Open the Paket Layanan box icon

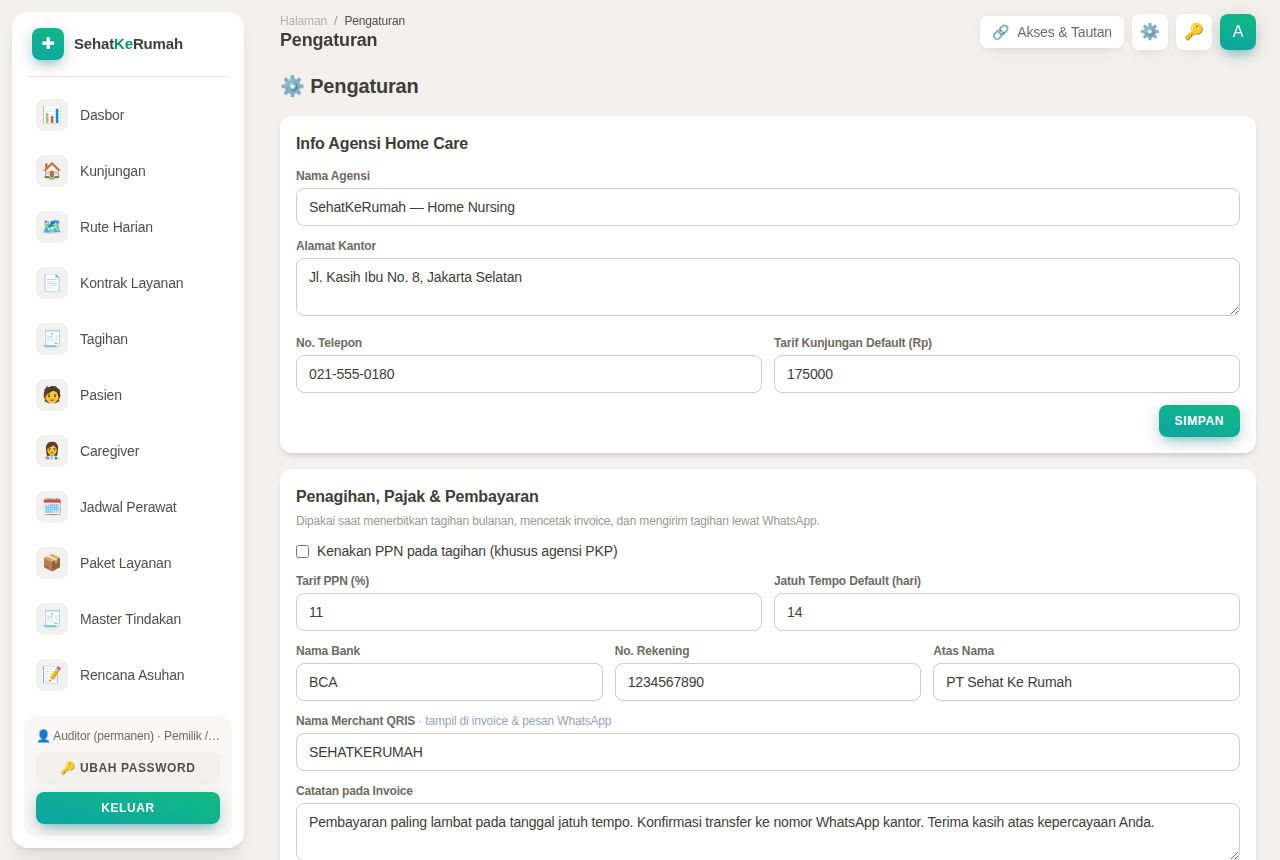52,563
